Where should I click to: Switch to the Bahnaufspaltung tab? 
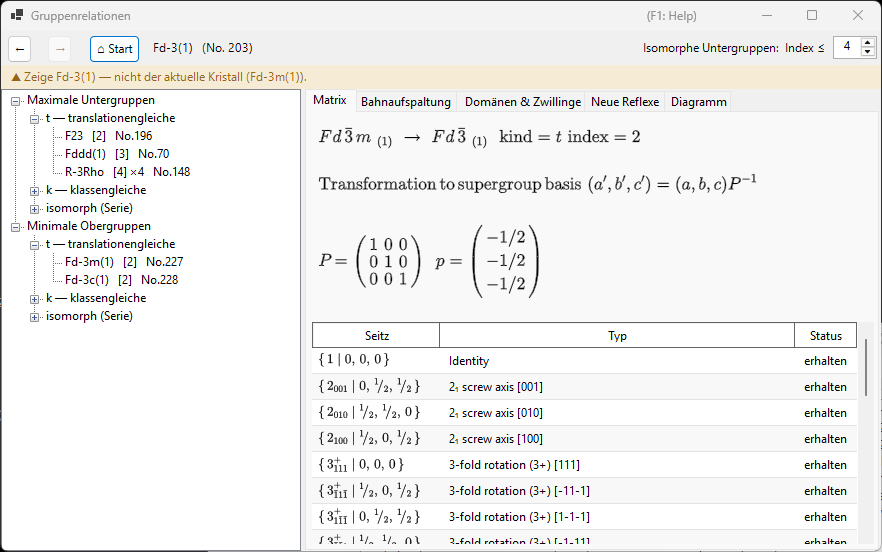pyautogui.click(x=406, y=102)
